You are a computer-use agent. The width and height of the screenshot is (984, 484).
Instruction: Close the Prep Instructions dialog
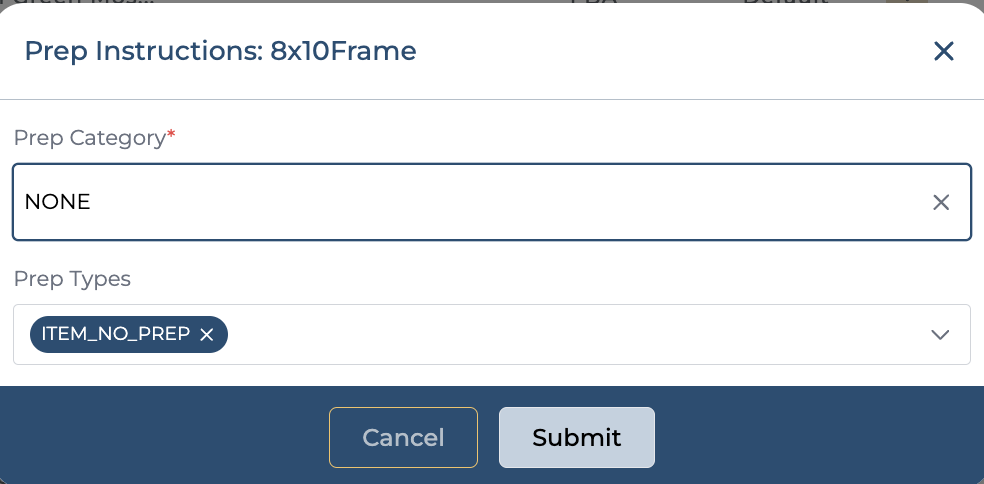click(943, 51)
